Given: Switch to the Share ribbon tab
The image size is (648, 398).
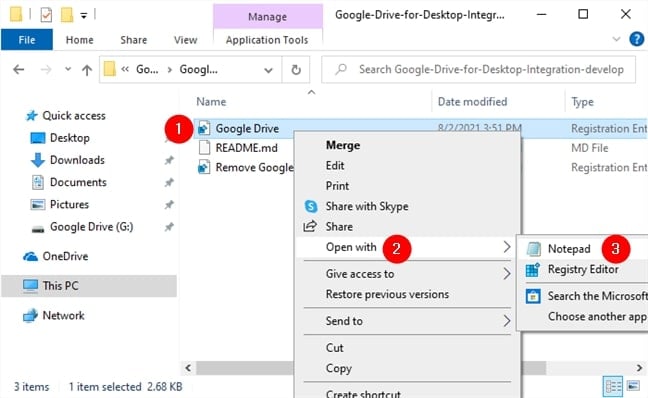Looking at the screenshot, I should point(133,40).
